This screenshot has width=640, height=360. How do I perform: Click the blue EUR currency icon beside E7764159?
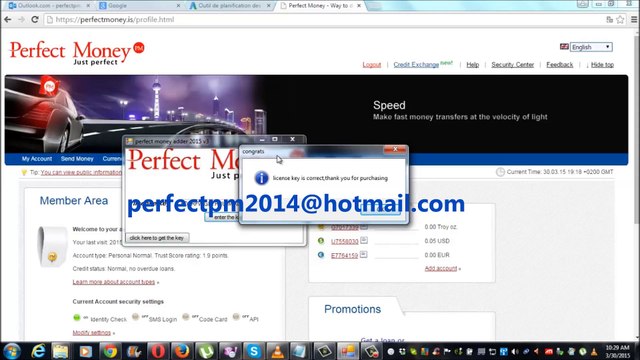coord(321,255)
